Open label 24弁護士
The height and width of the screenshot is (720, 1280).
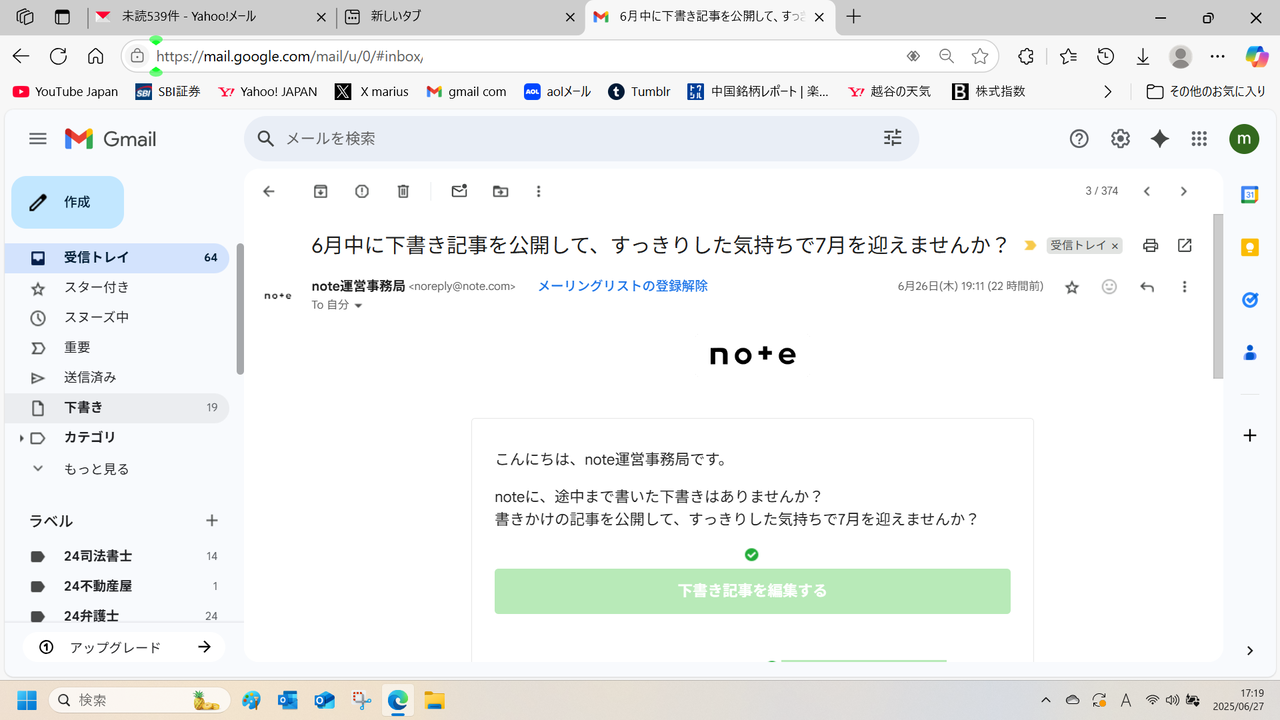coord(117,616)
